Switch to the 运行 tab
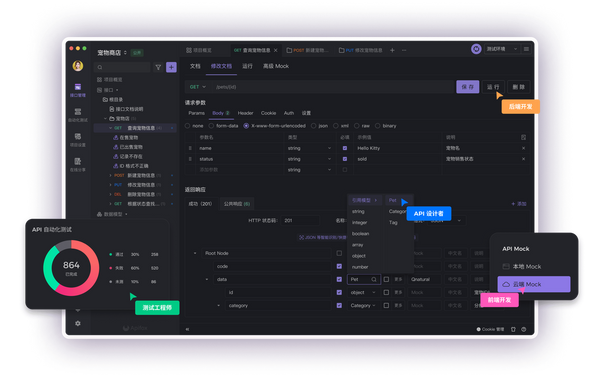This screenshot has height=380, width=600. 247,66
